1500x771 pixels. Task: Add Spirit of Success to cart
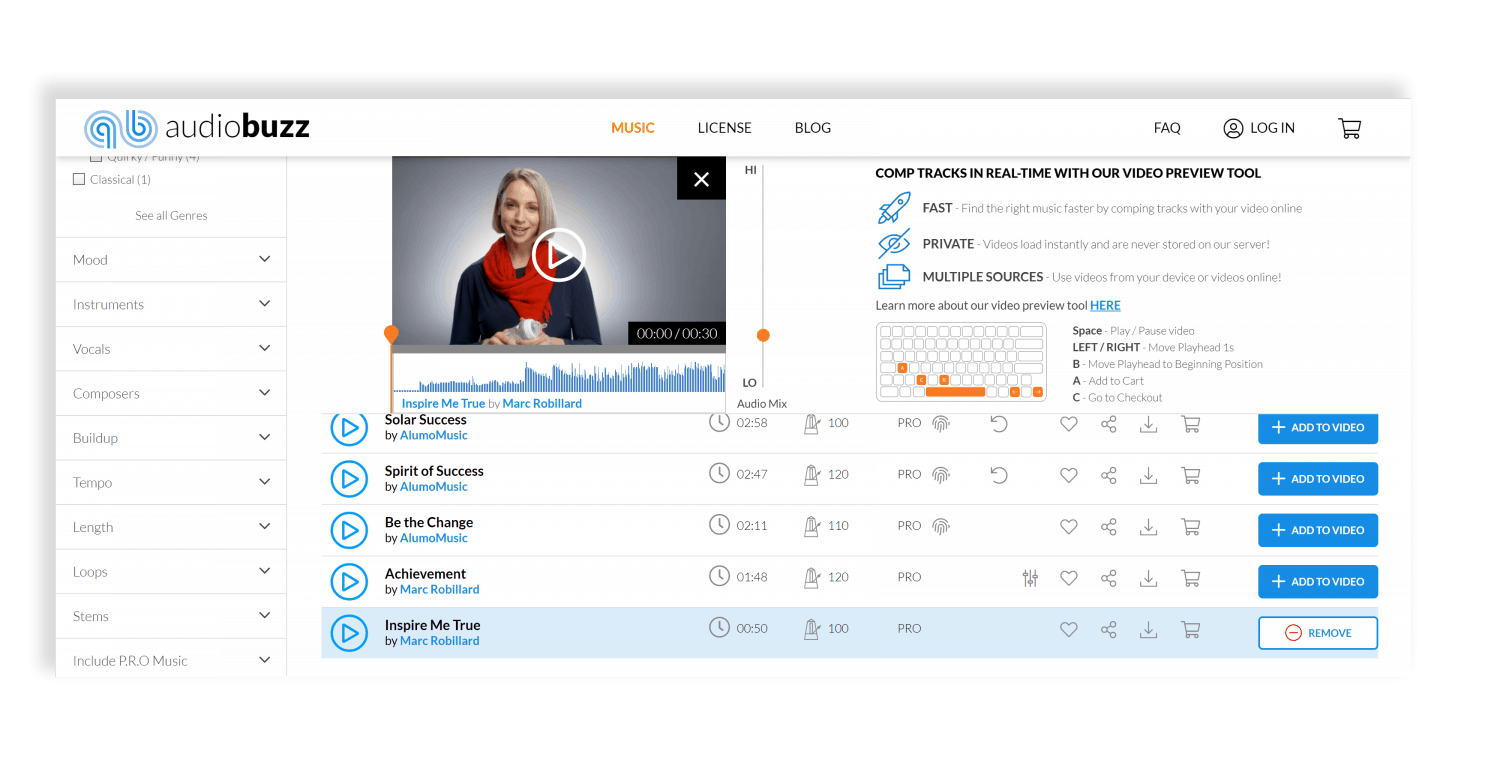[1190, 475]
